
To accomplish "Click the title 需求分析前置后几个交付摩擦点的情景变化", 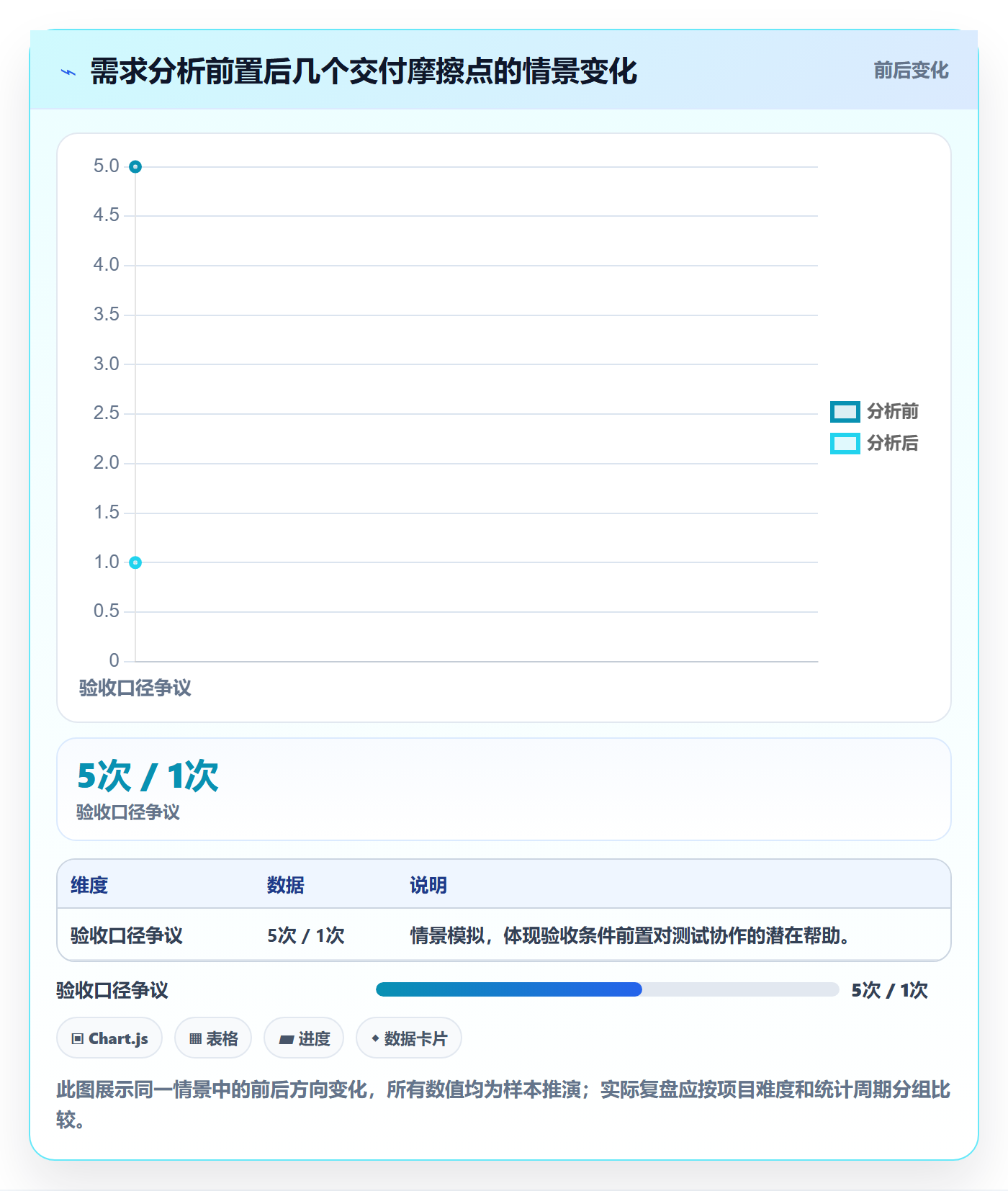I will (x=364, y=71).
